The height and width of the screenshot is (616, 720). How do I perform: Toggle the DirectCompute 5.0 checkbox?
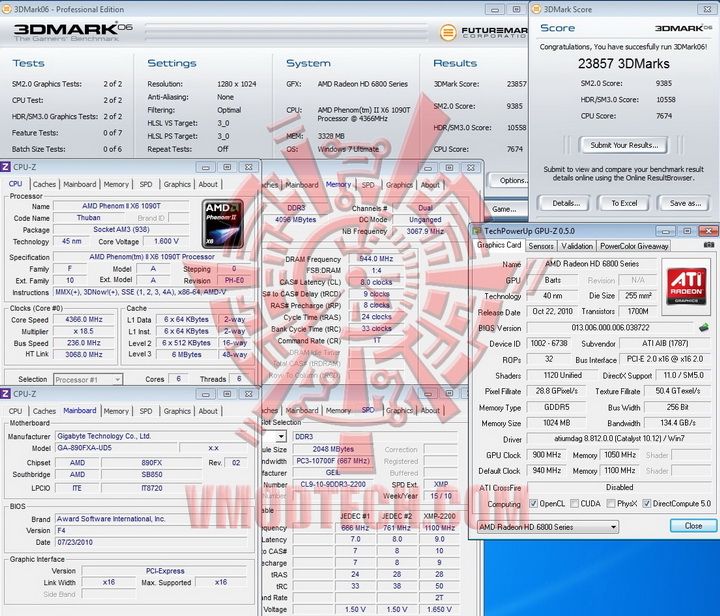[x=647, y=504]
